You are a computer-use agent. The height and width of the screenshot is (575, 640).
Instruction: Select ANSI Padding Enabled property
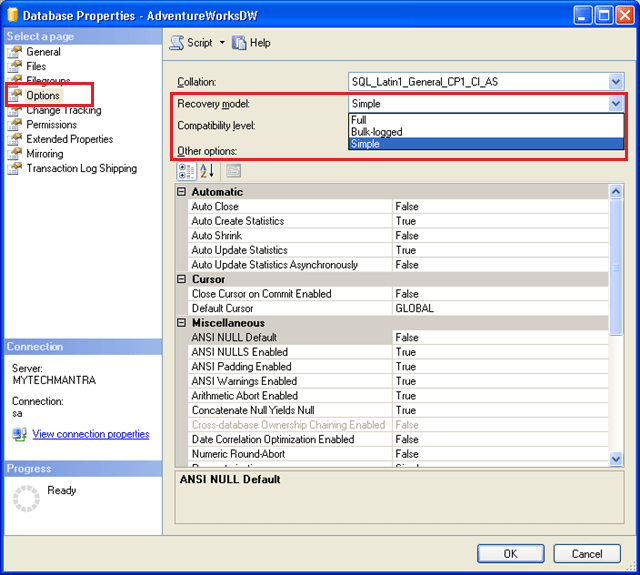398,366
